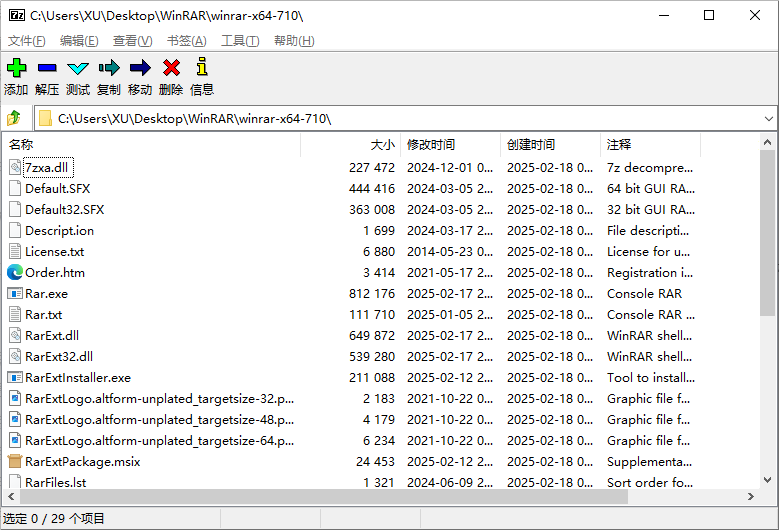This screenshot has width=779, height=530.
Task: Click the comment 'Supplementa...'
Action: tap(649, 461)
